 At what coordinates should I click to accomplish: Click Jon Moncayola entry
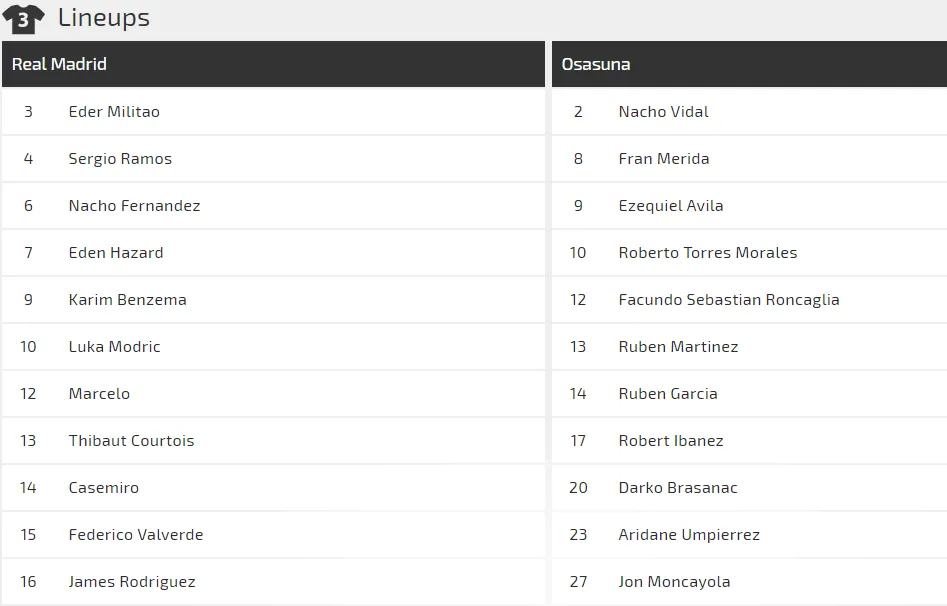674,582
